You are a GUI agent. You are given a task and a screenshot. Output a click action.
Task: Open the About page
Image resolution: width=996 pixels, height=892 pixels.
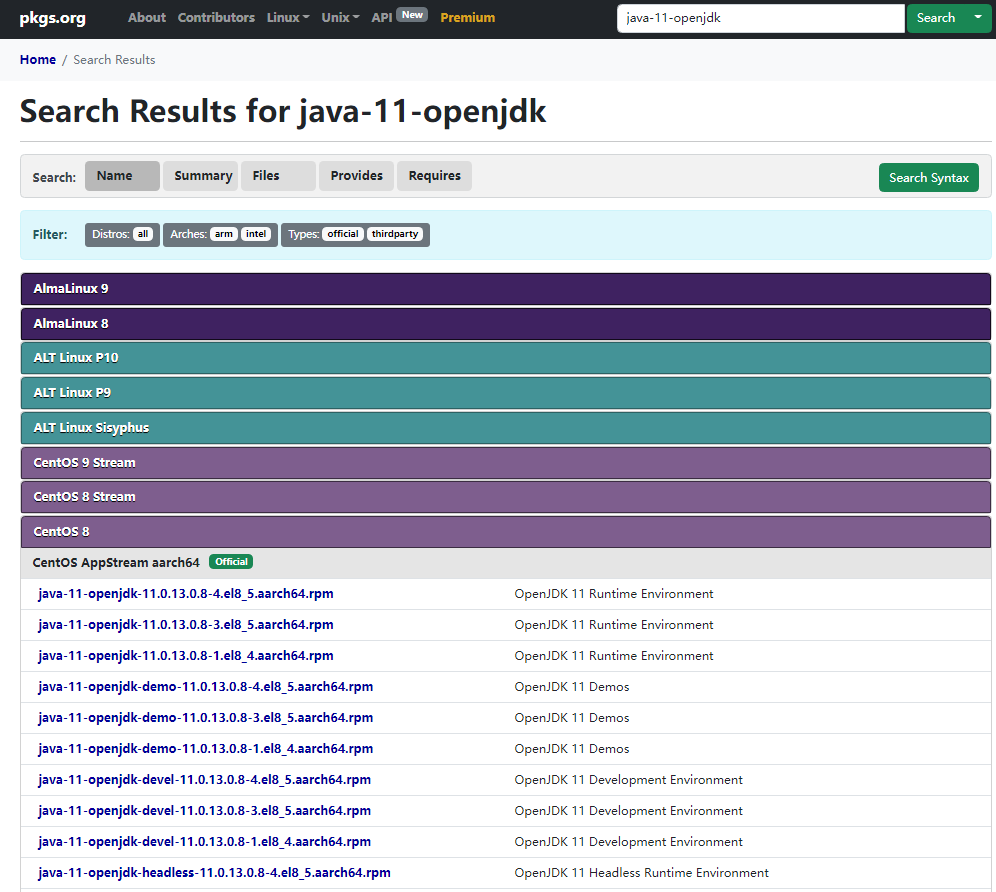pos(147,18)
